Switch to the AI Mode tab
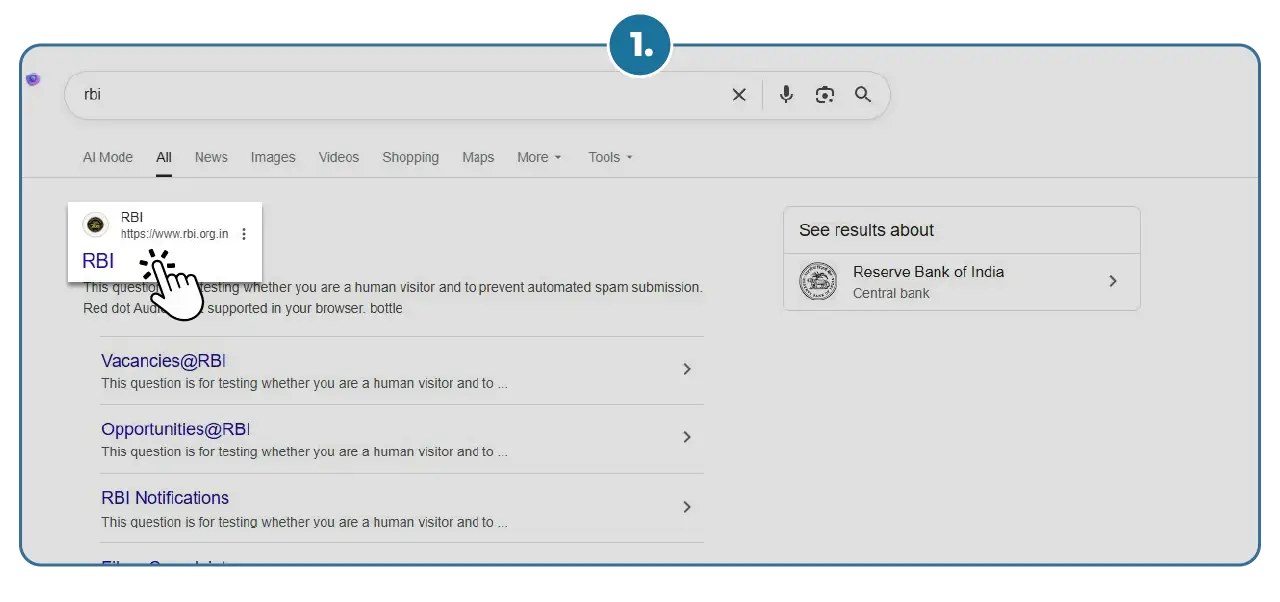 (108, 157)
